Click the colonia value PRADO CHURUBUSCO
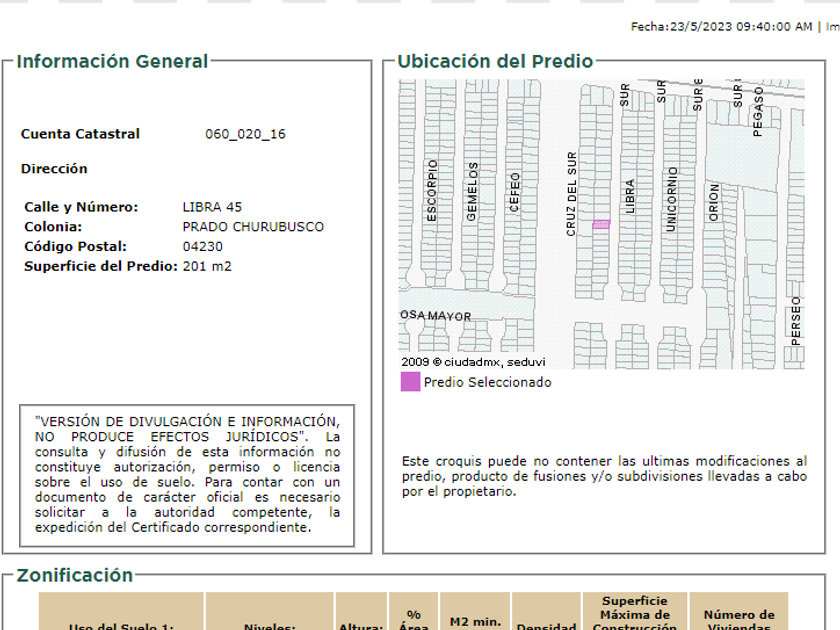This screenshot has height=630, width=840. click(253, 227)
